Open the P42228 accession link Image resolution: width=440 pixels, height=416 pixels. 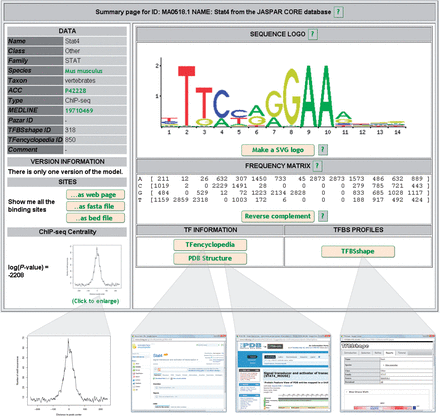(76, 91)
